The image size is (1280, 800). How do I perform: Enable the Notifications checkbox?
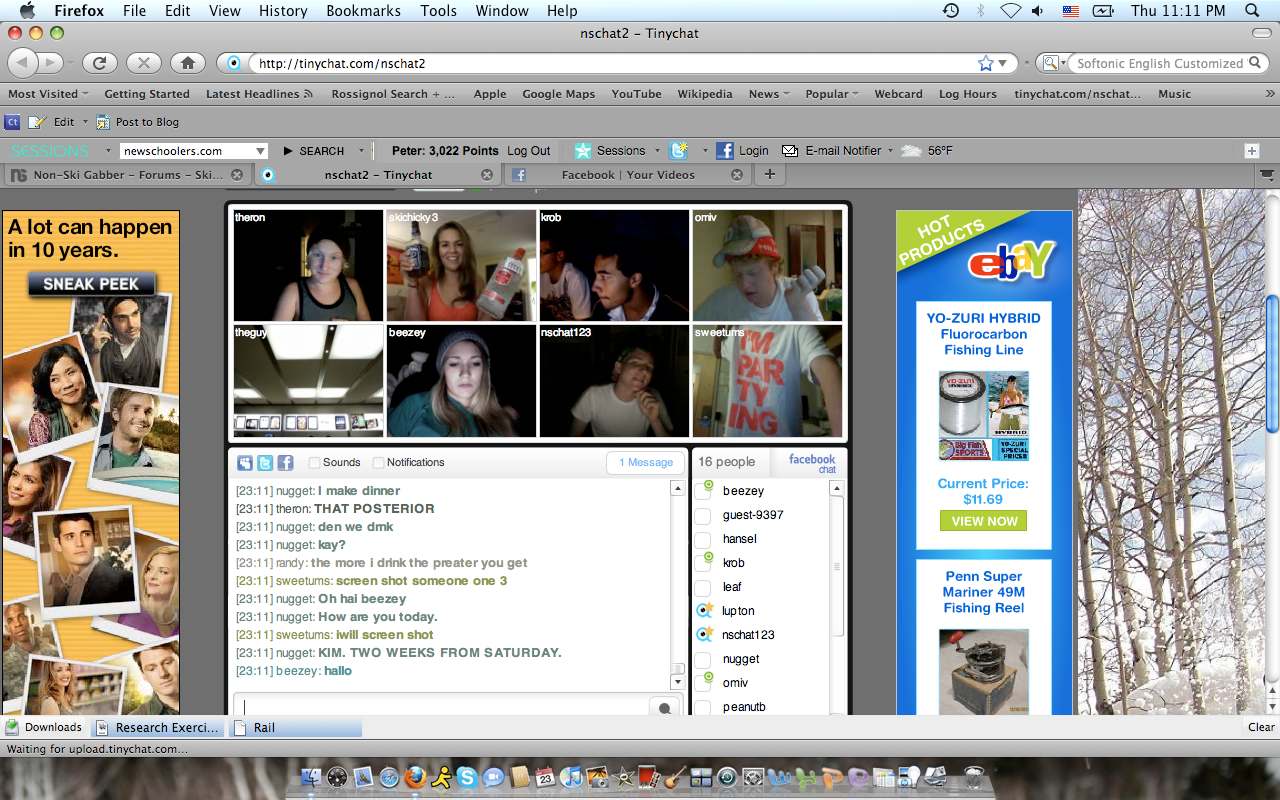pyautogui.click(x=378, y=462)
